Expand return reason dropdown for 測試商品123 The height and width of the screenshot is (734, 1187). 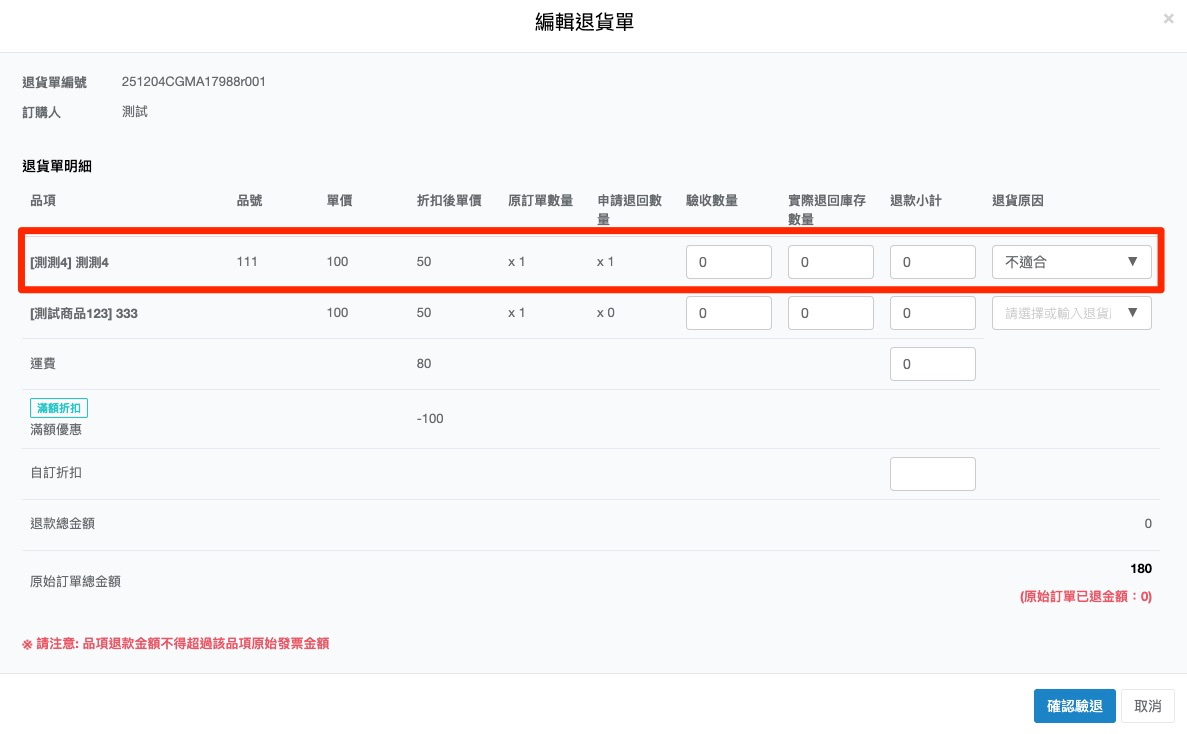pyautogui.click(x=1071, y=313)
